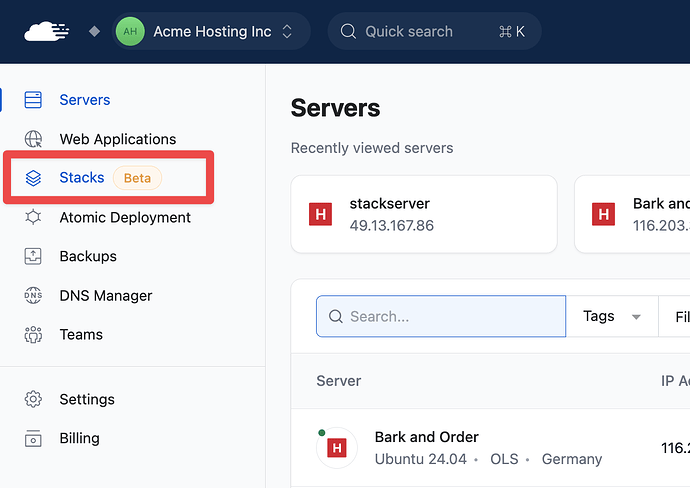Open the Bark and Order recently viewed card

point(632,214)
